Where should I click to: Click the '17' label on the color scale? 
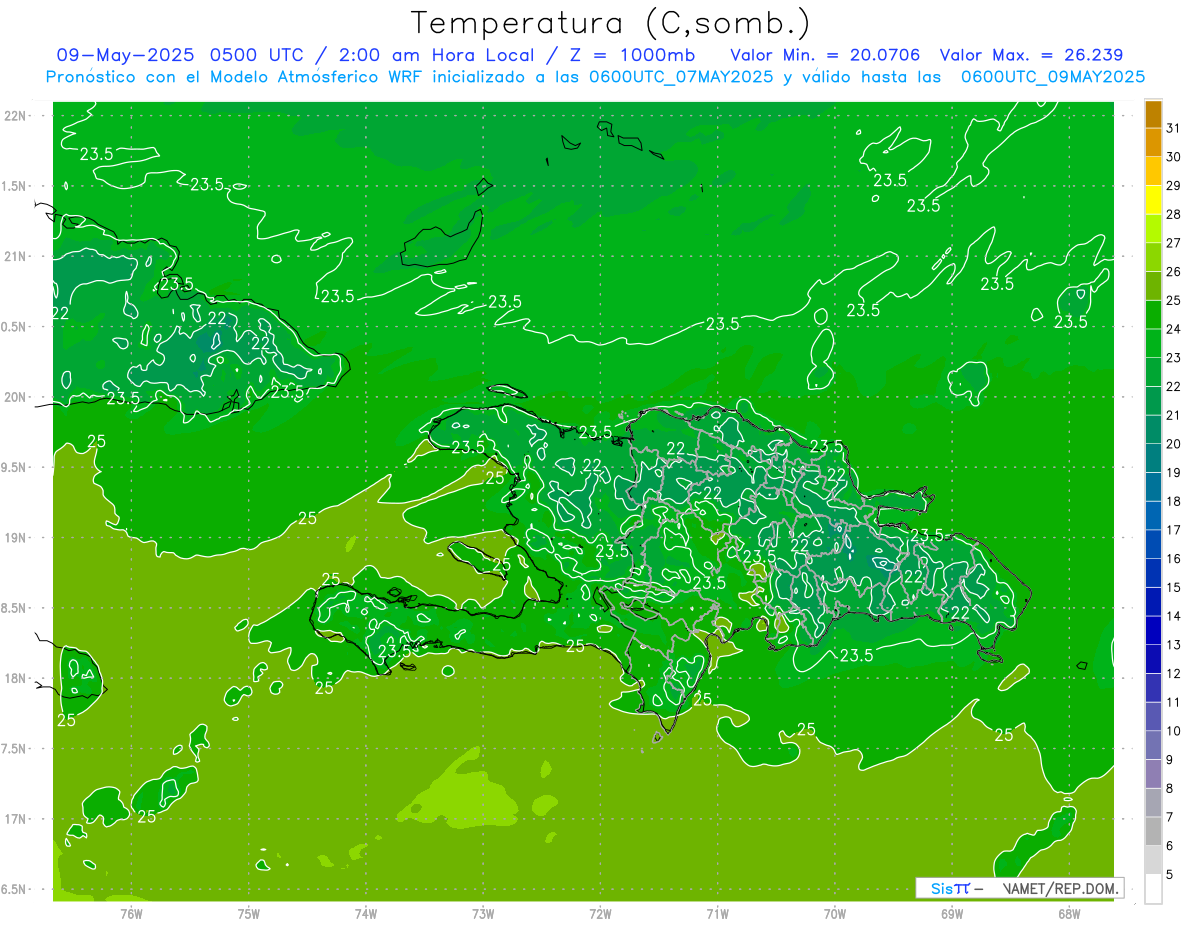click(x=1173, y=530)
